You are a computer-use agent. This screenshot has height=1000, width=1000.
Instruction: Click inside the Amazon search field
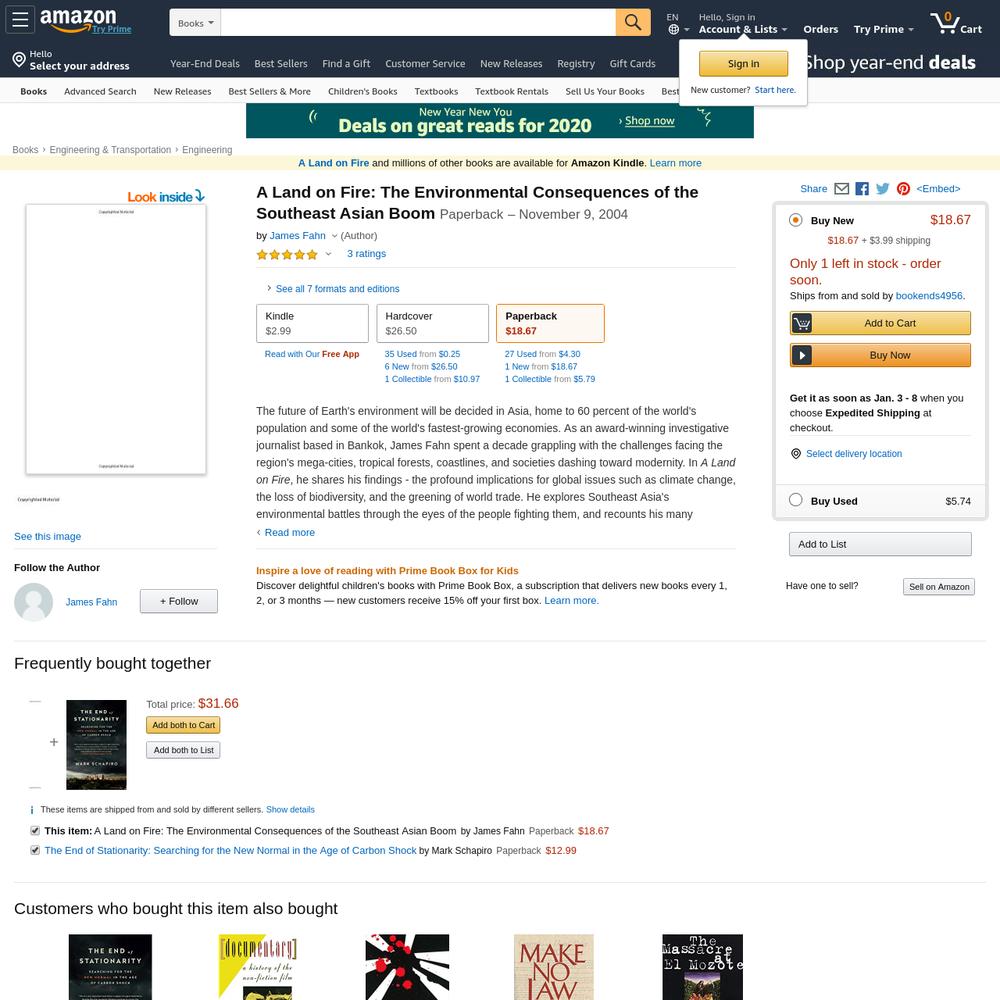click(x=418, y=23)
